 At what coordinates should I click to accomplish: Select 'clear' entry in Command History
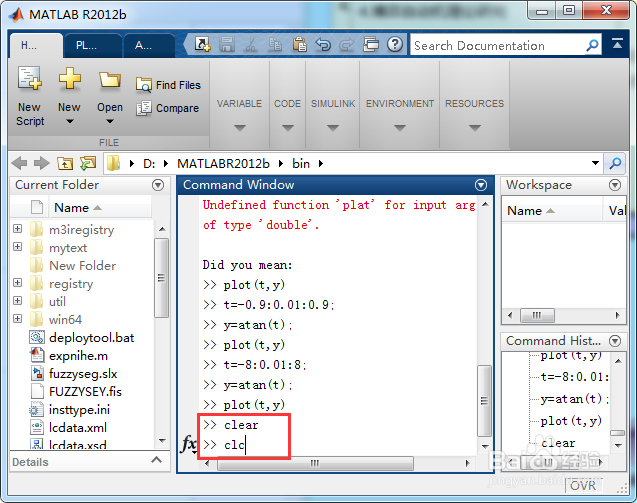pos(558,442)
